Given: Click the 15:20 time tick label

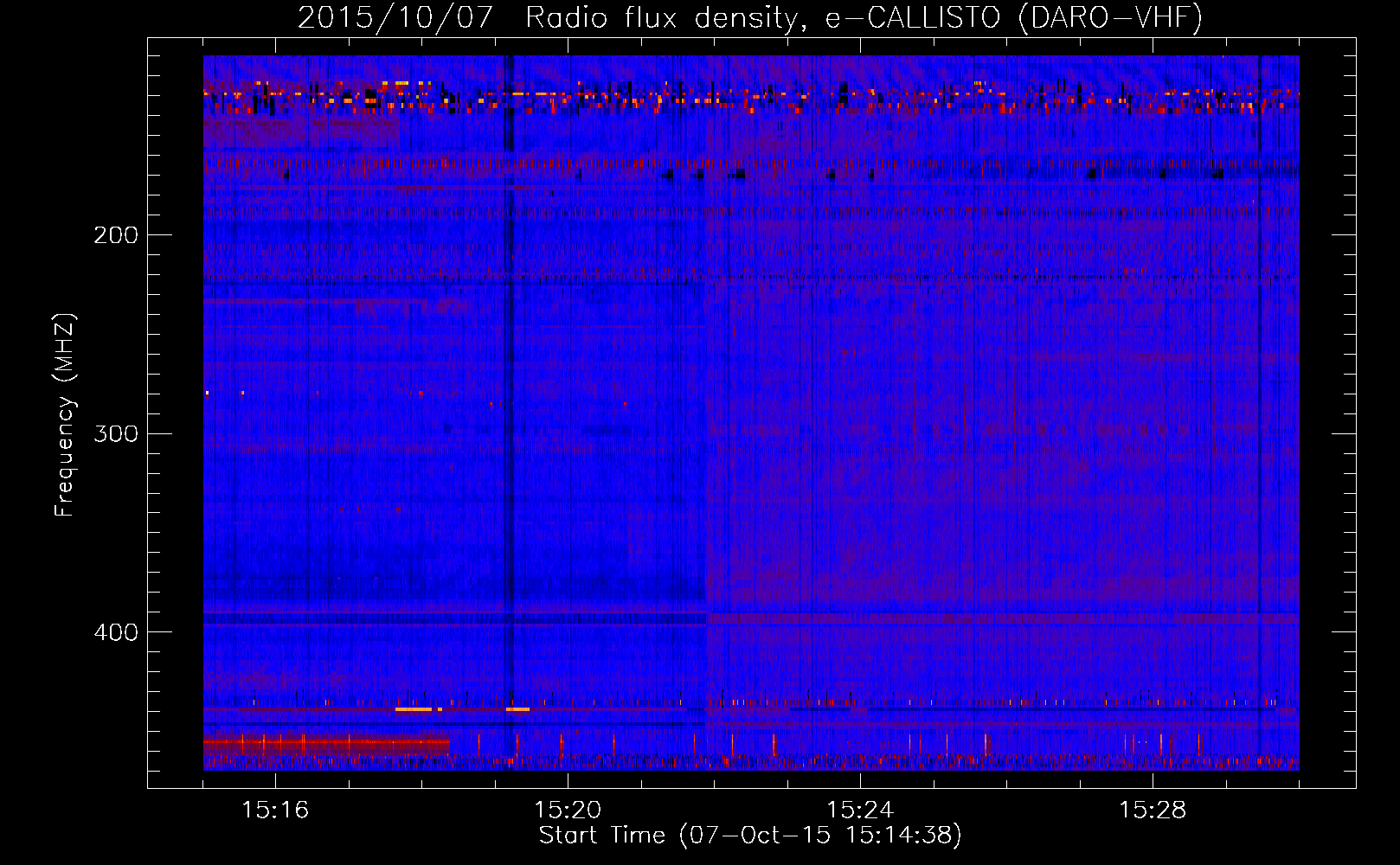Looking at the screenshot, I should tap(568, 811).
